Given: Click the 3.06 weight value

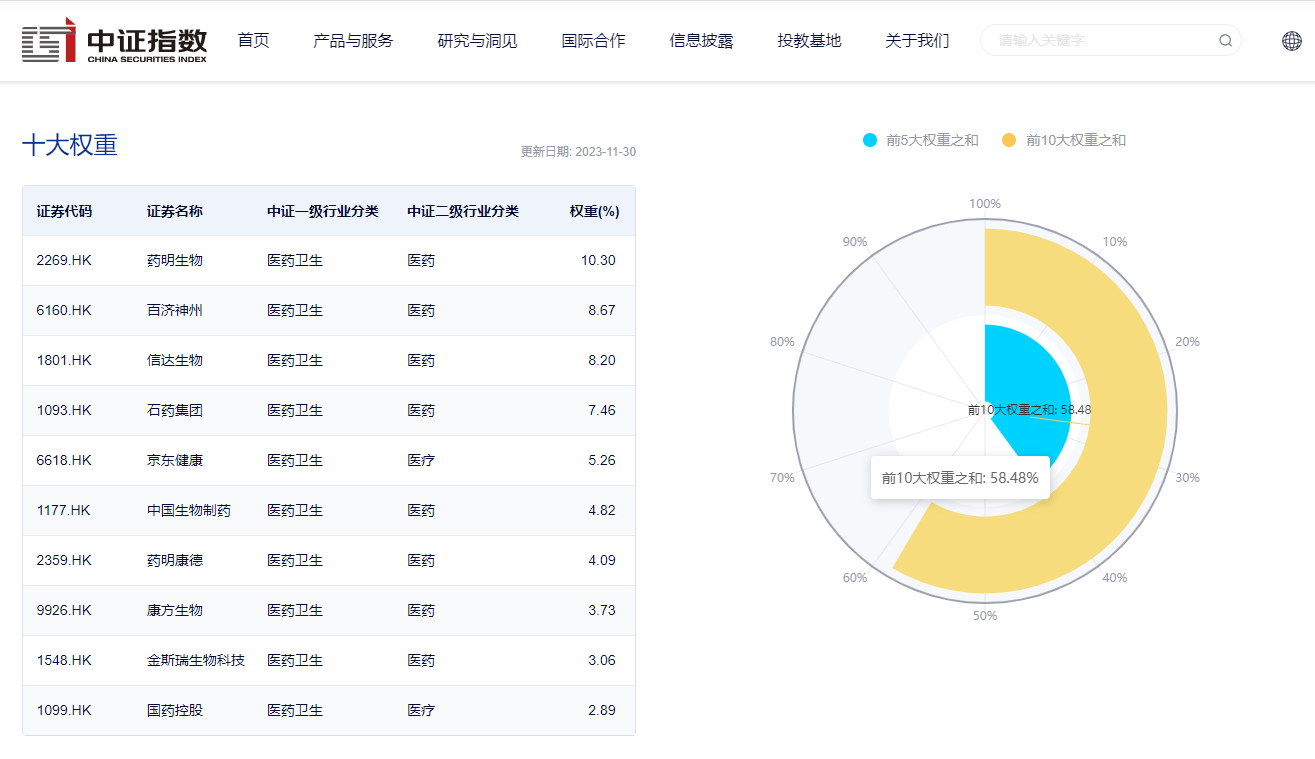Looking at the screenshot, I should point(602,660).
